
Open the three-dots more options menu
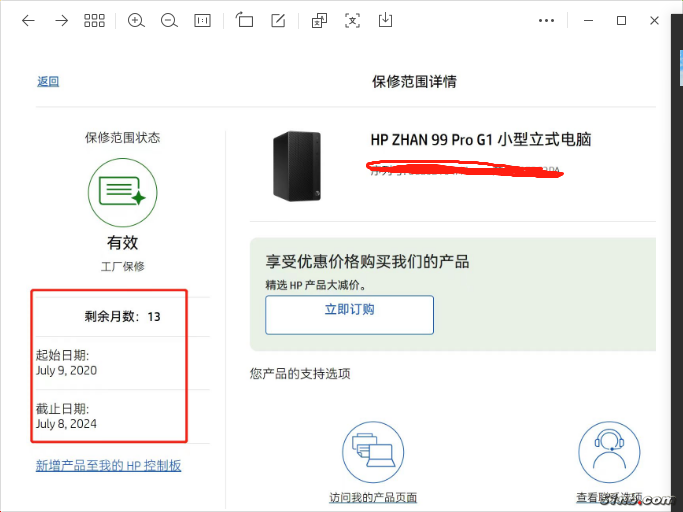(x=546, y=20)
